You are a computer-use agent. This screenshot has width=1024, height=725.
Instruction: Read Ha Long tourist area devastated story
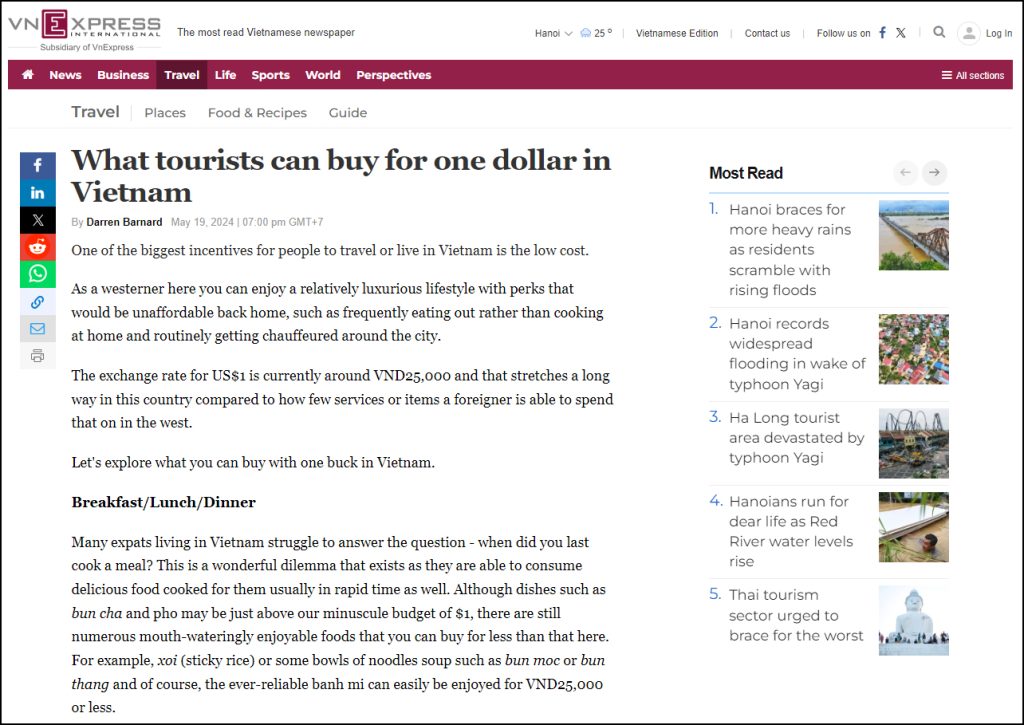tap(796, 437)
